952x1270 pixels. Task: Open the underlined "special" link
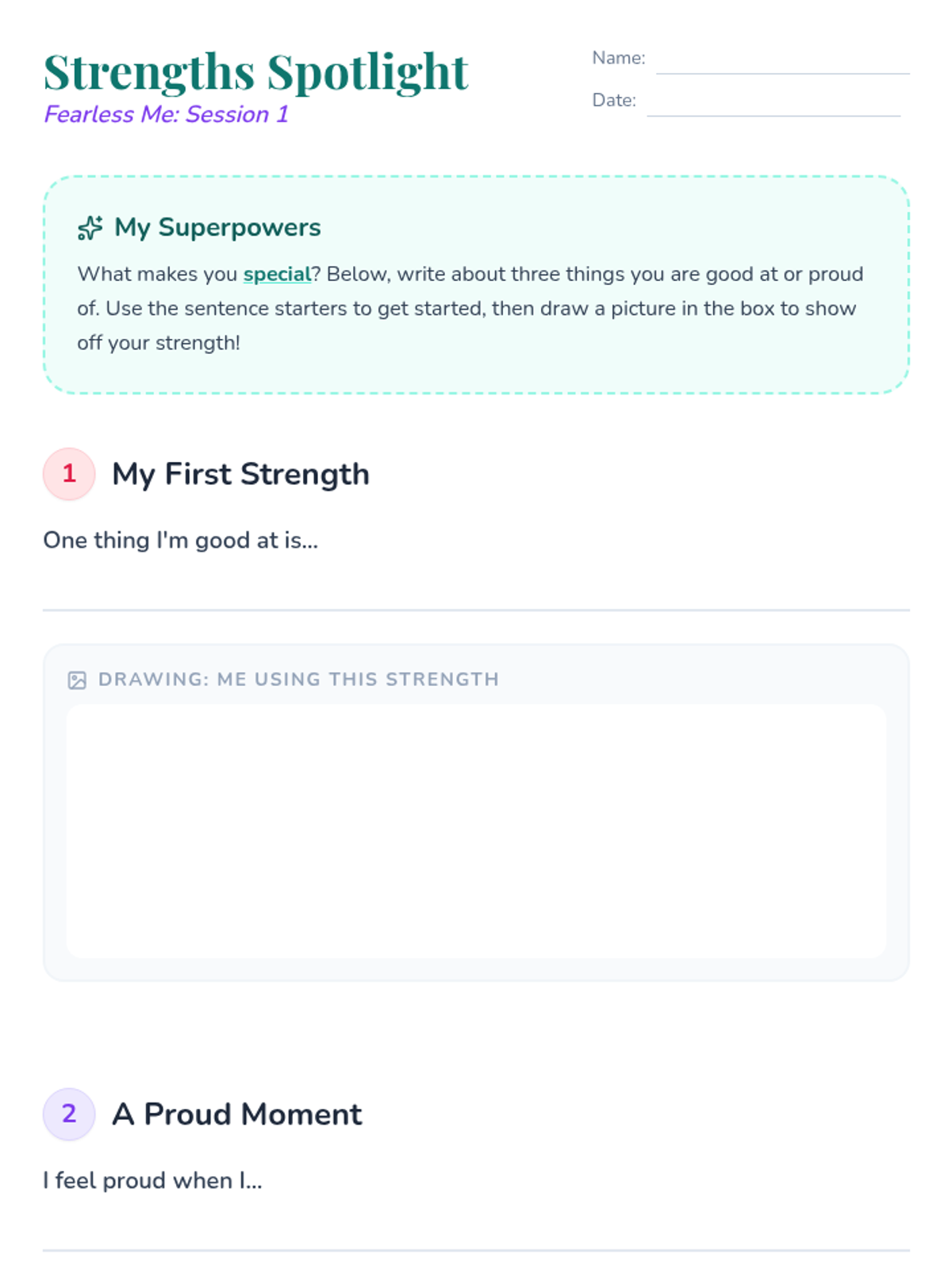277,274
